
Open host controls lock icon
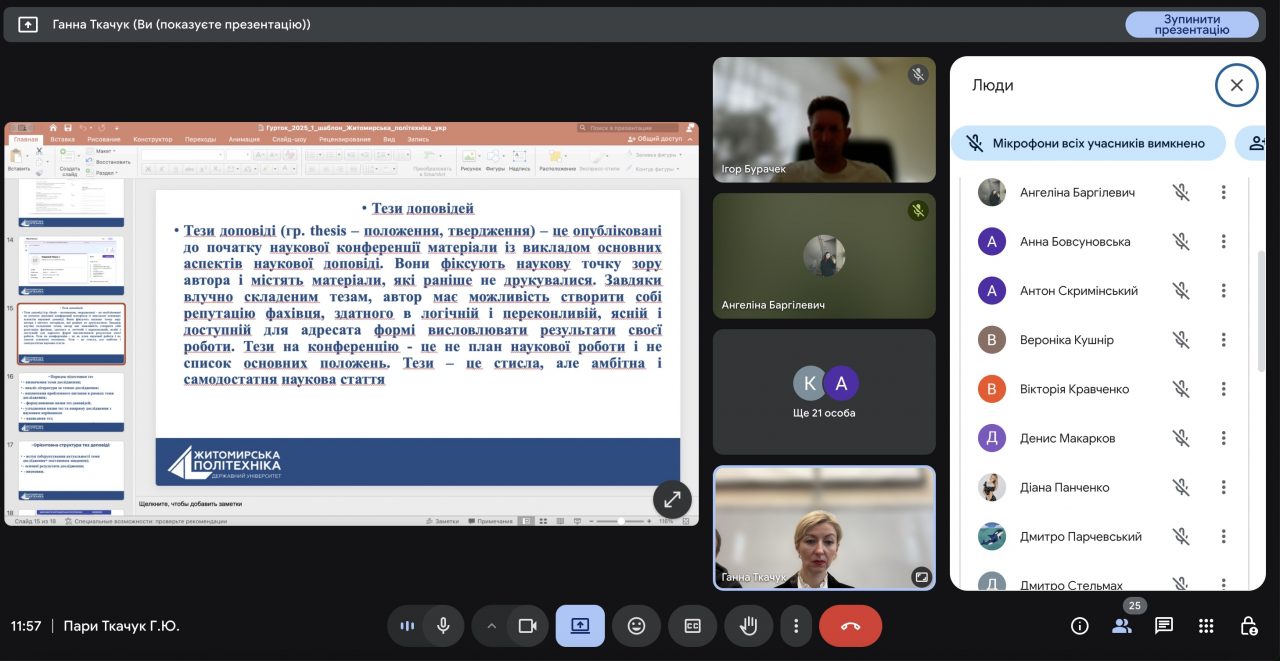[1248, 626]
